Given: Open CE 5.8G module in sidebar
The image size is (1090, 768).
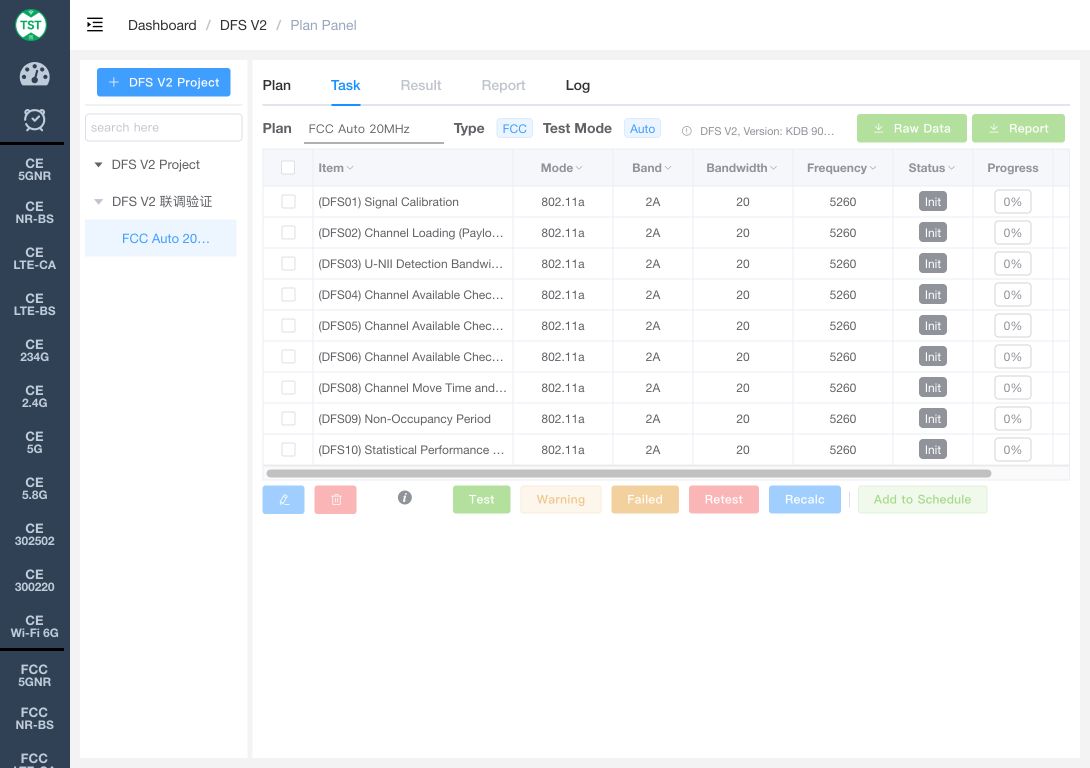Looking at the screenshot, I should pyautogui.click(x=34, y=488).
